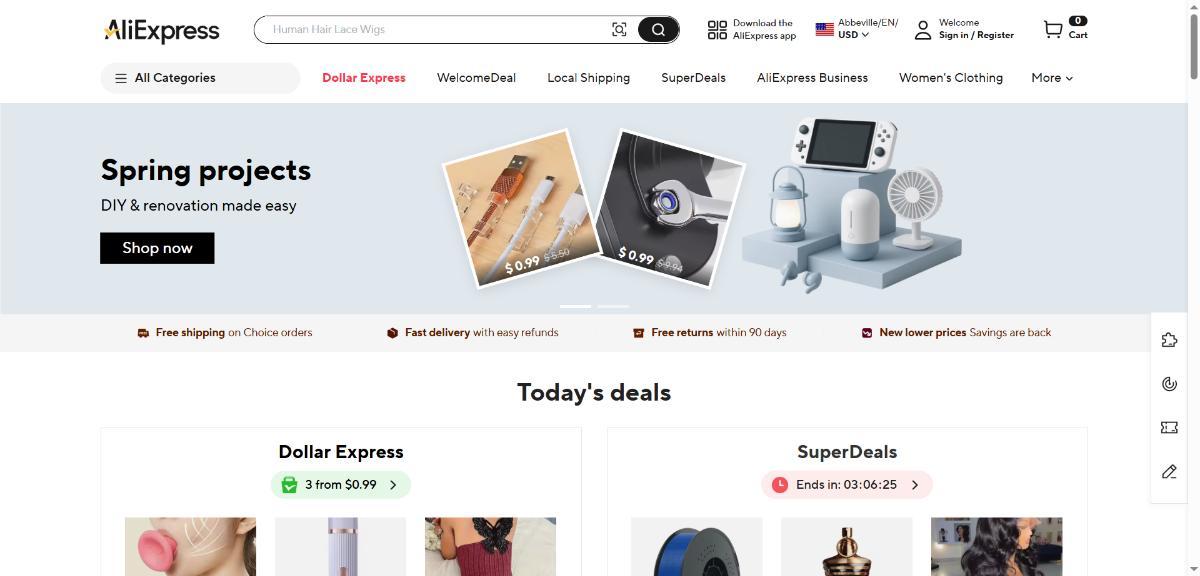Go to SuperDeals in navigation bar
Screen dimensions: 1200x576
pyautogui.click(x=693, y=78)
